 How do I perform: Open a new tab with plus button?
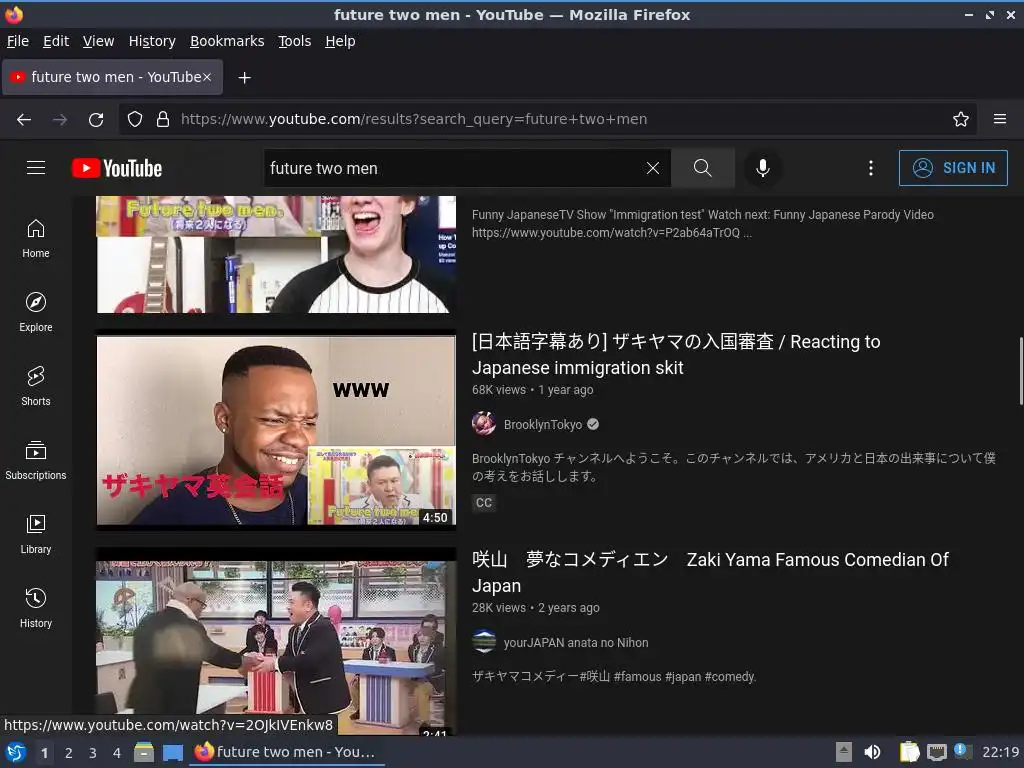(x=244, y=78)
